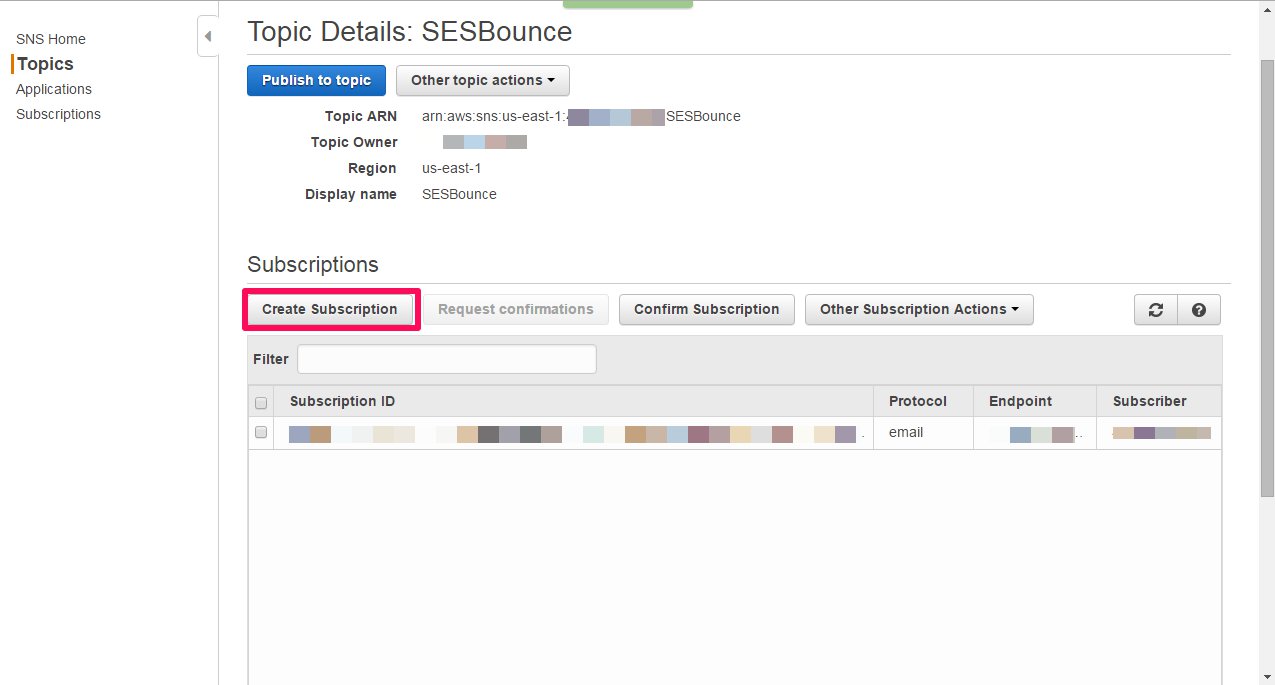Open Subscriptions in sidebar
Screen dimensions: 1275x685
pos(58,114)
